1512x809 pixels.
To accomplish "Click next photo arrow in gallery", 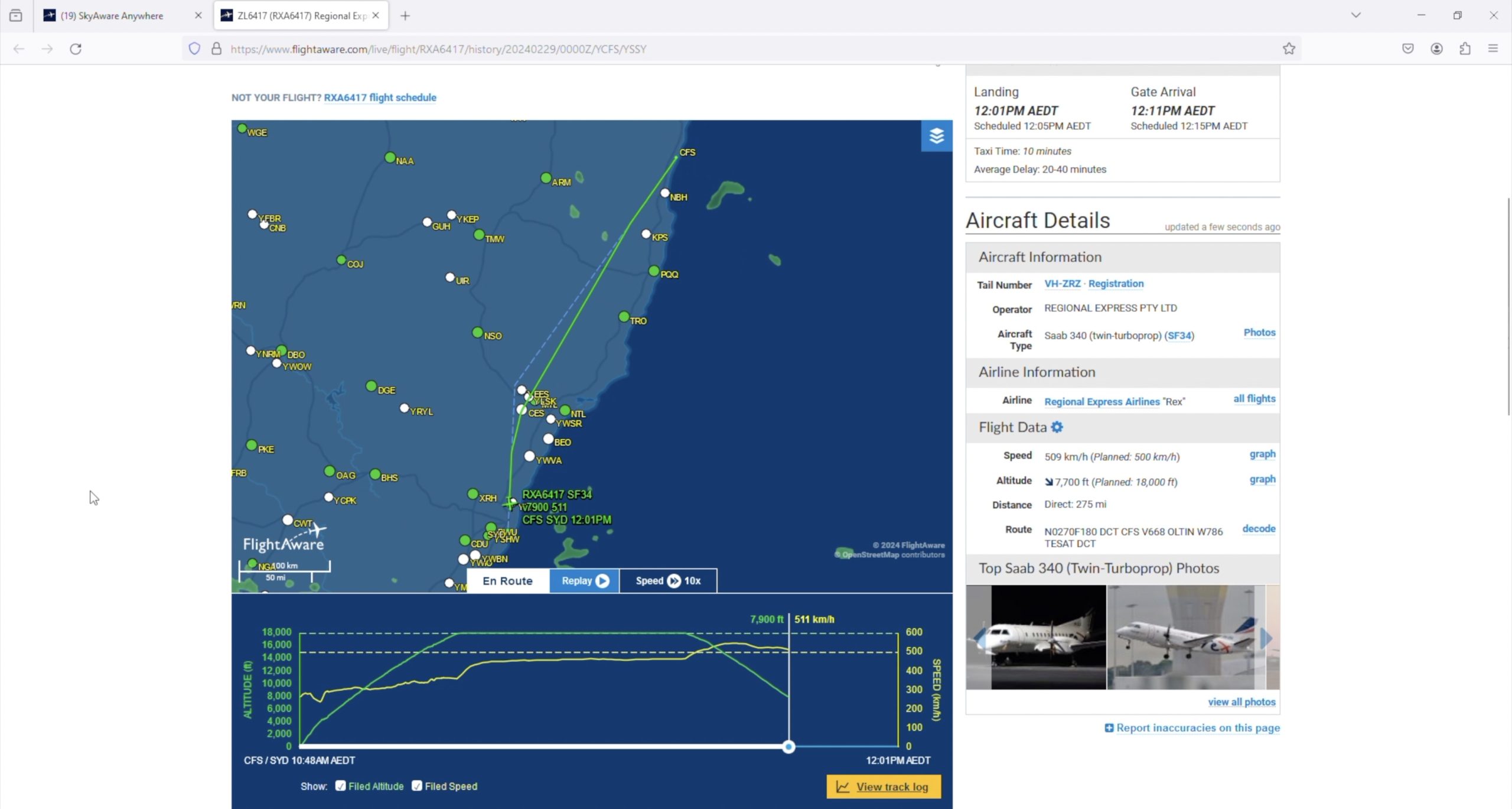I will 1266,638.
